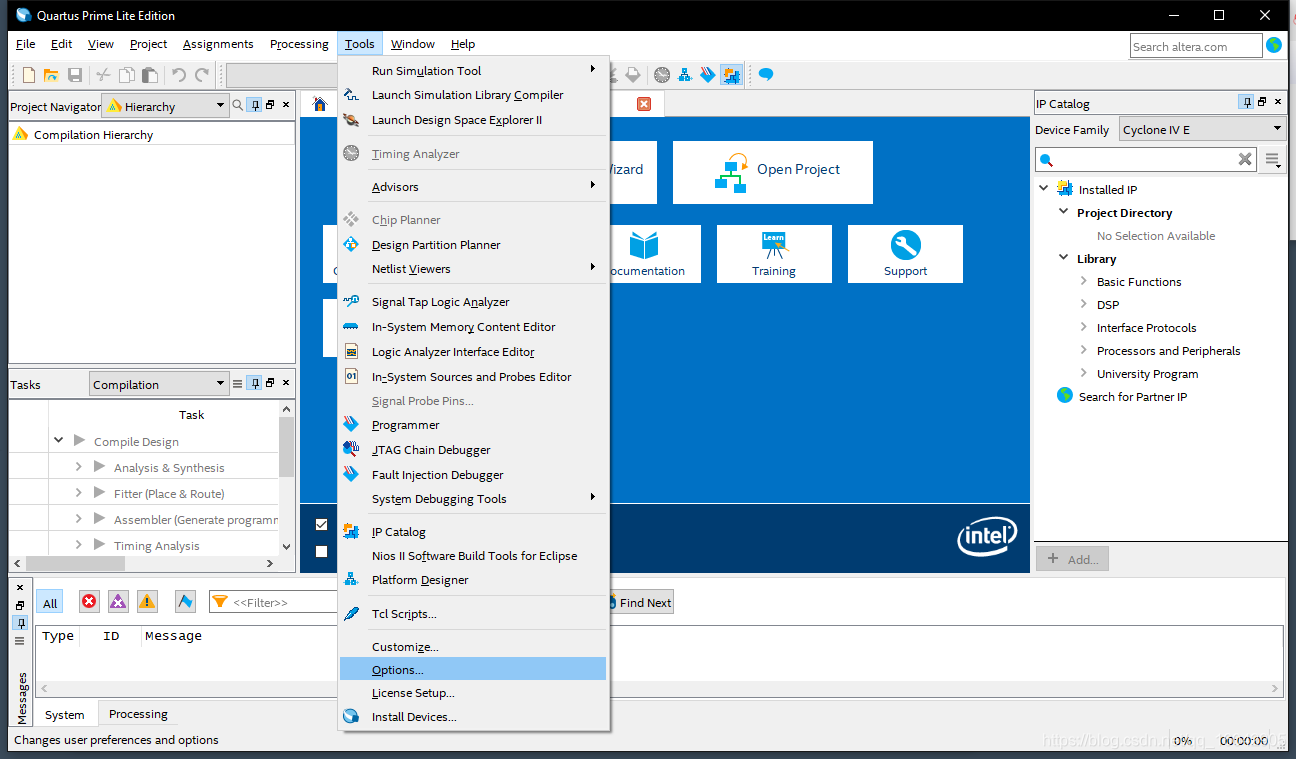Click the Timing Analyzer clock toolbar icon

[x=662, y=75]
